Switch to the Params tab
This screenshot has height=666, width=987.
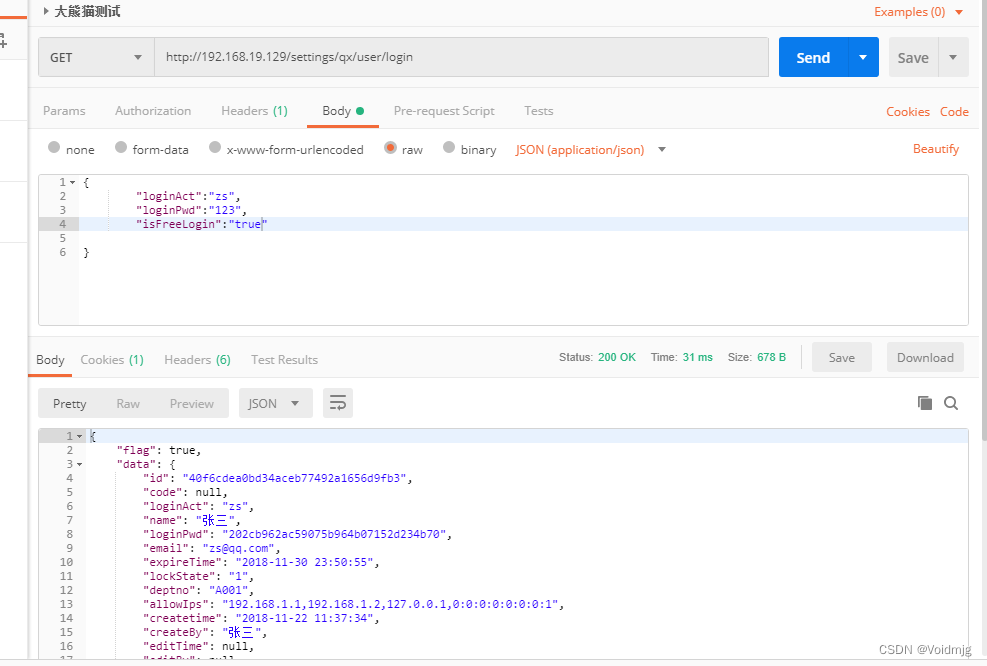64,111
